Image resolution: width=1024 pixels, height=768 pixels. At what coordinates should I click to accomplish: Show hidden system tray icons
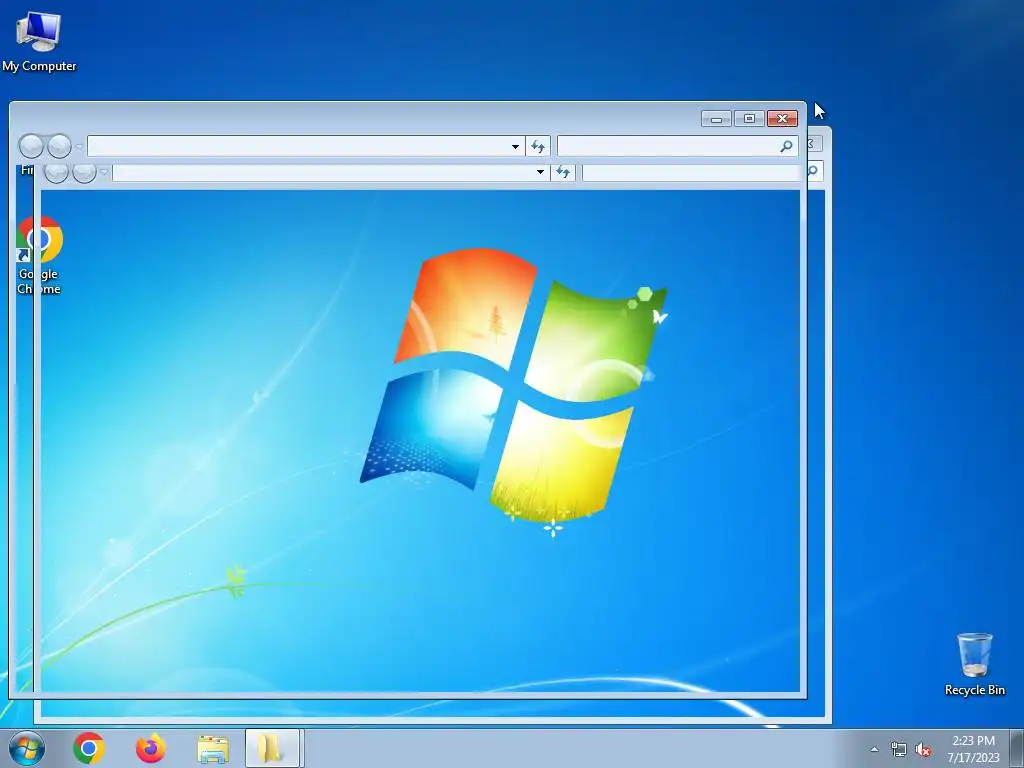(874, 749)
